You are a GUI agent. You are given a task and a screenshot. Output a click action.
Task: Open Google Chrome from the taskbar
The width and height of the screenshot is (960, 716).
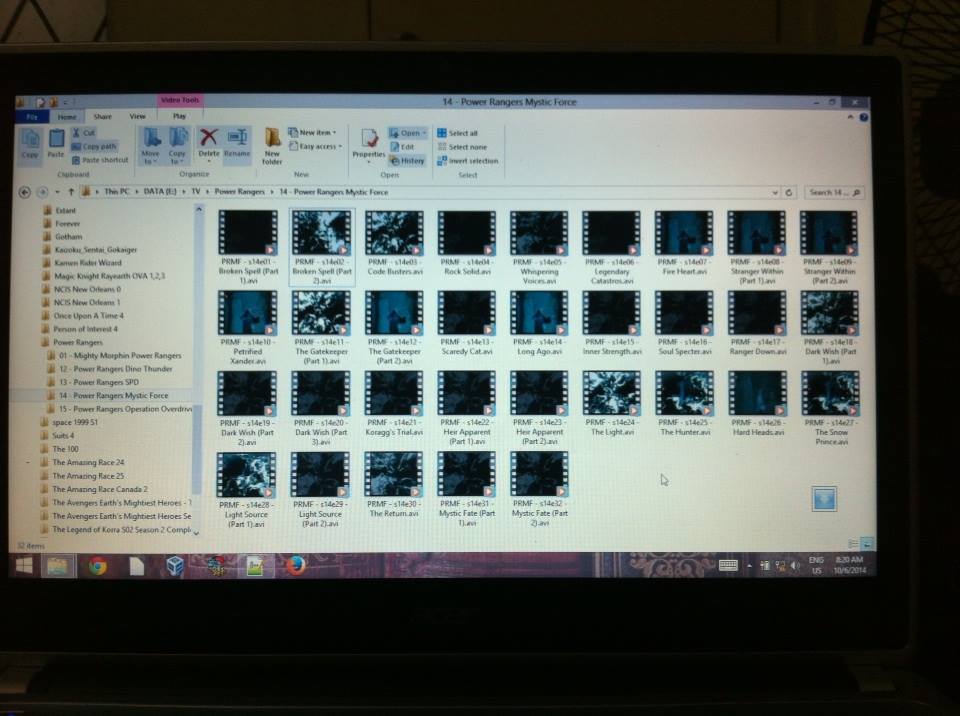pyautogui.click(x=97, y=566)
